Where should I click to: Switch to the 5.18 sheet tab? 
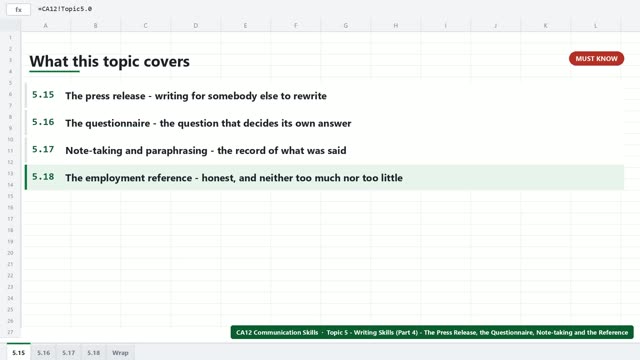coord(93,353)
